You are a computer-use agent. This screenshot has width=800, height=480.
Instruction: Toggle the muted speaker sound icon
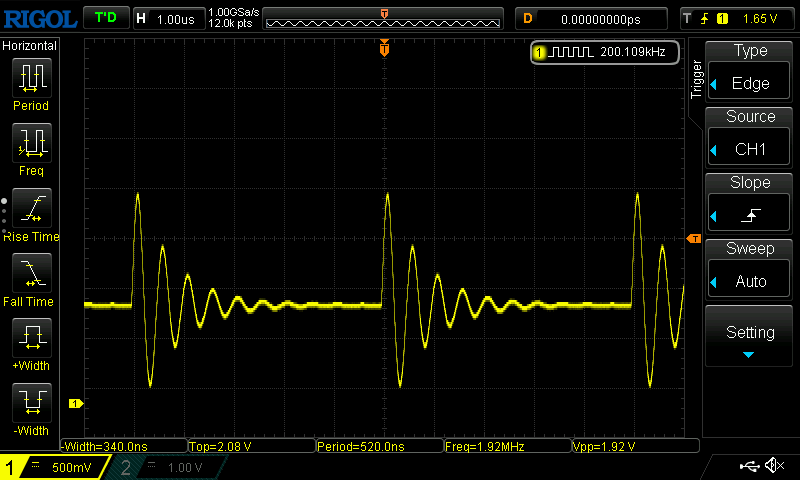(x=774, y=465)
